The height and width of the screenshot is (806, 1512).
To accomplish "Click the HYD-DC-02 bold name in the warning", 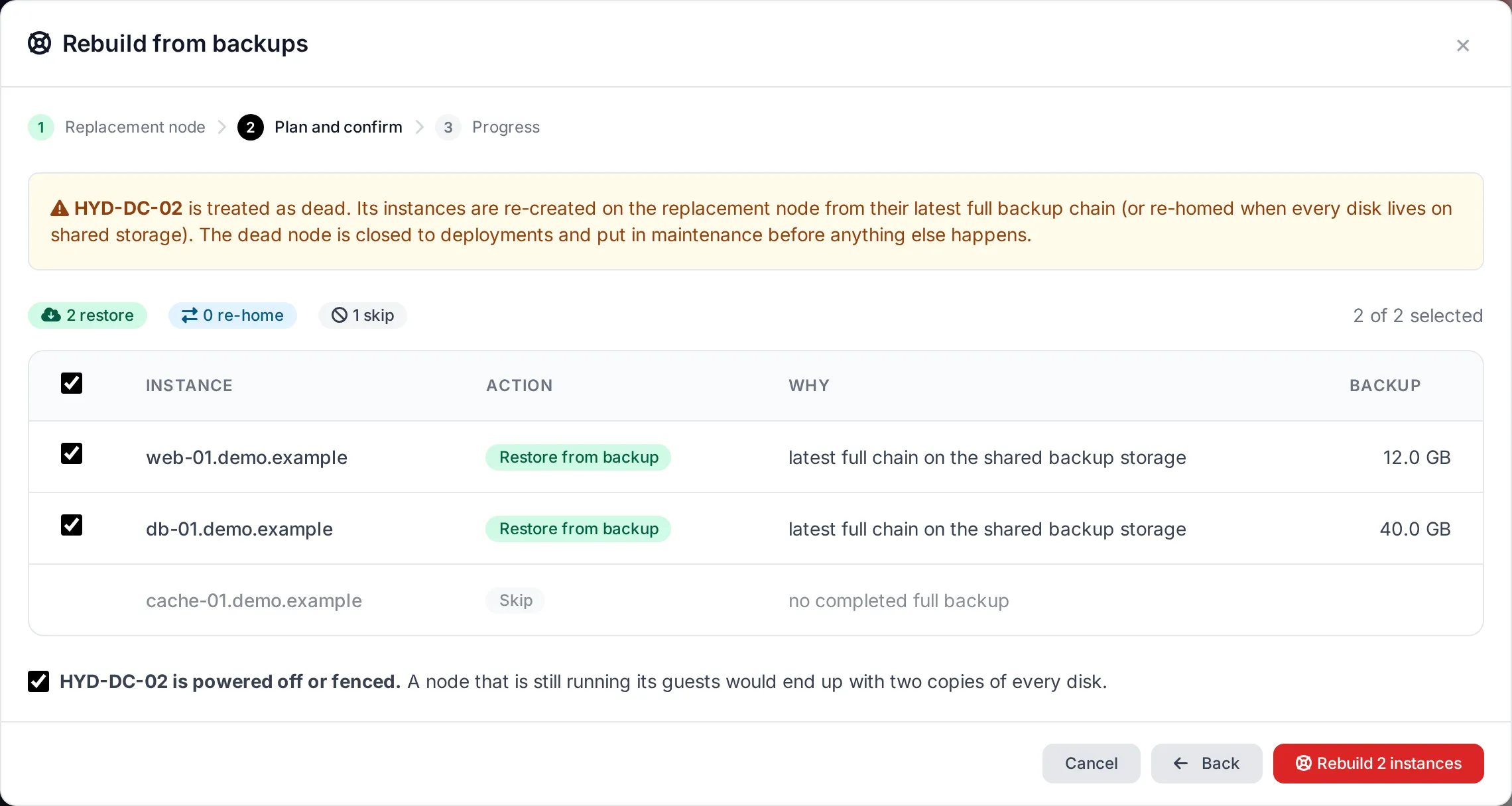I will pos(128,208).
